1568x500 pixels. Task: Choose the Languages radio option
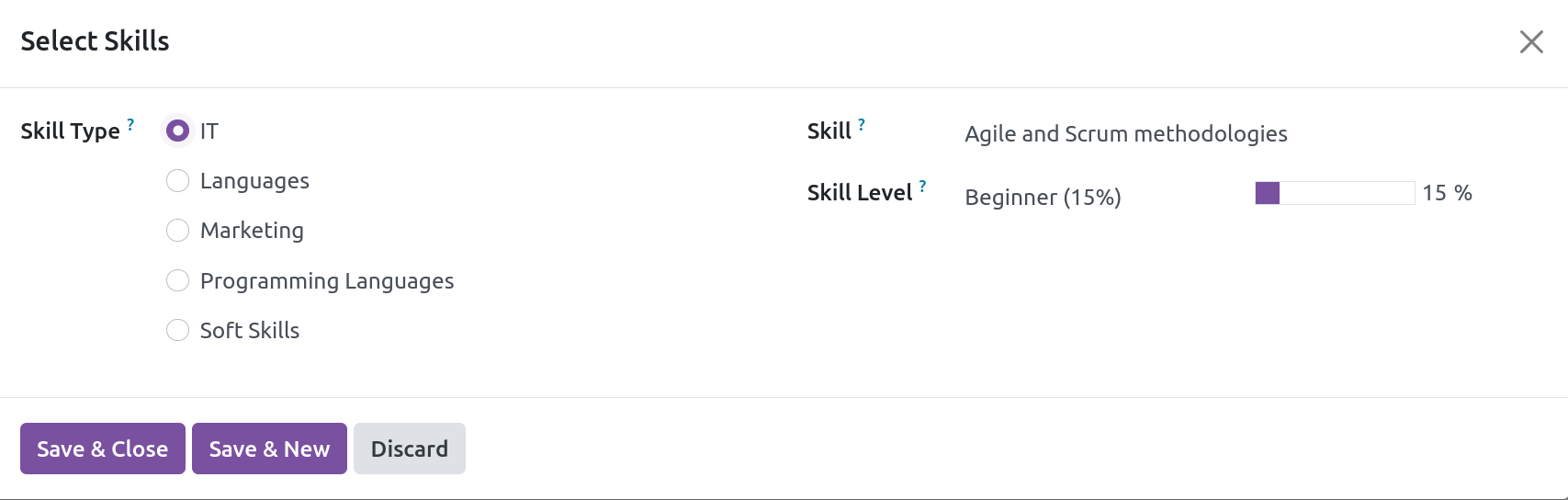click(x=177, y=181)
